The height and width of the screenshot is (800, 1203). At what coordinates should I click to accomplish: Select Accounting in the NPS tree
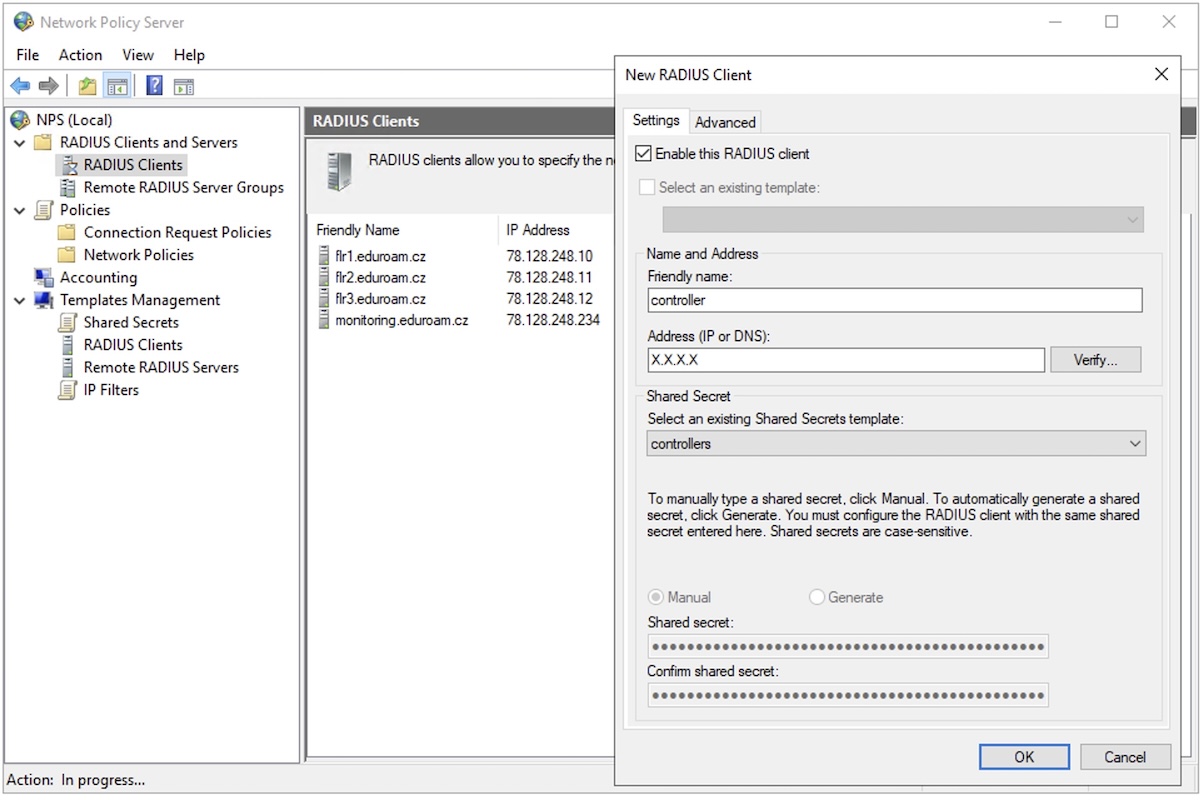coord(98,277)
